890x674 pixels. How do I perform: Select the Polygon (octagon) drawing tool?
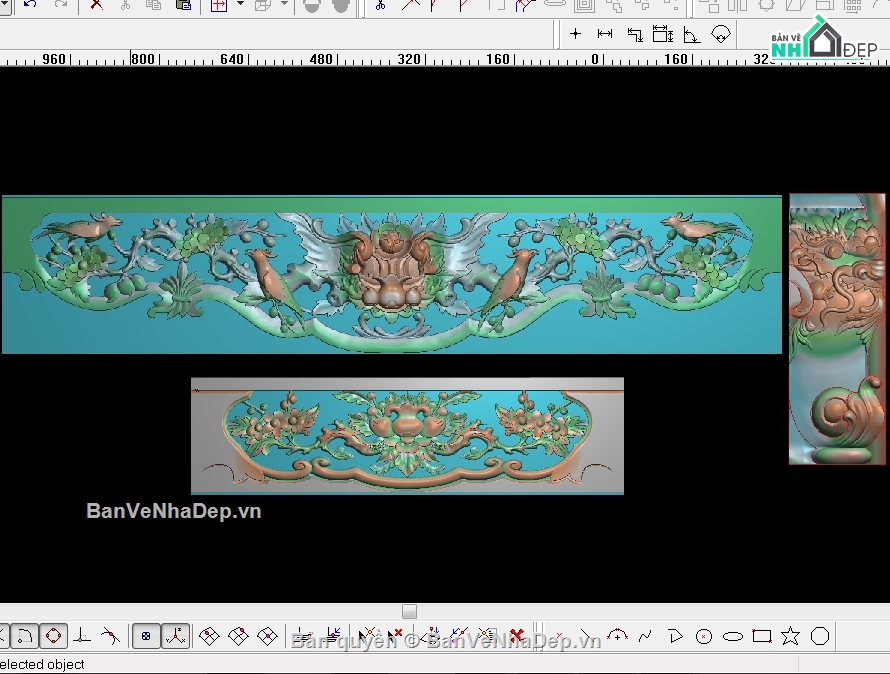coord(820,636)
